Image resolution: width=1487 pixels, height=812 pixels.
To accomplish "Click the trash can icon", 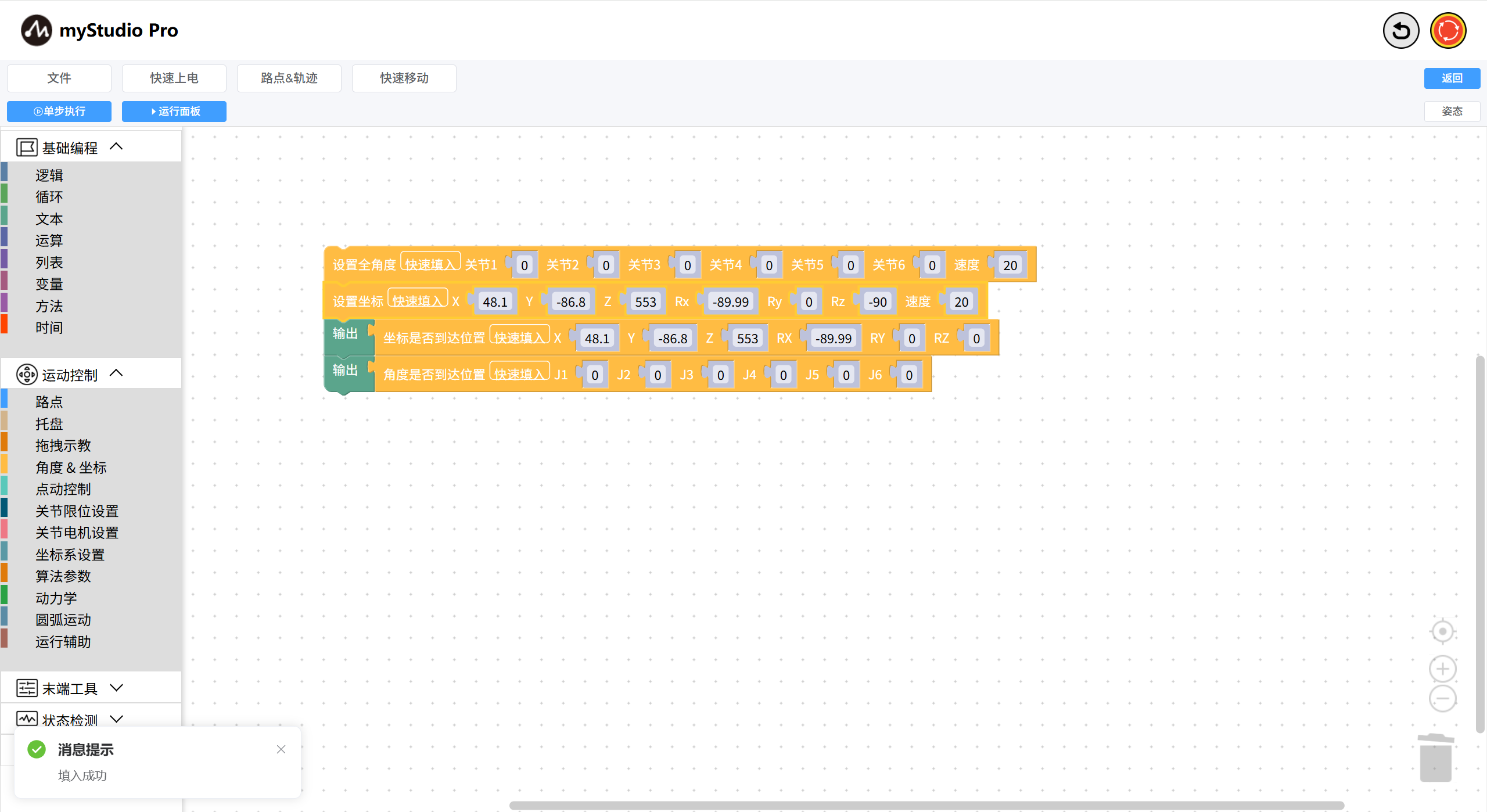I will [1435, 759].
